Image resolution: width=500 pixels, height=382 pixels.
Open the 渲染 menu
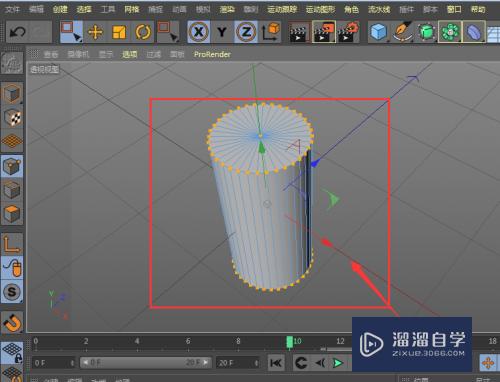227,9
